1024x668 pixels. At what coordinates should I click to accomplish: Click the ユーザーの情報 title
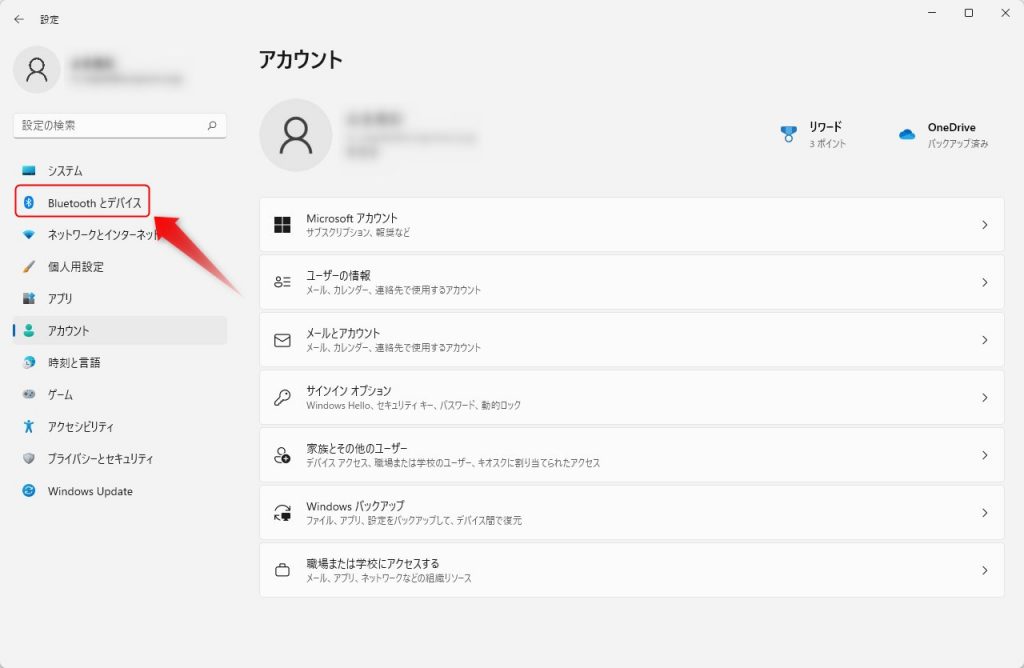pos(338,276)
